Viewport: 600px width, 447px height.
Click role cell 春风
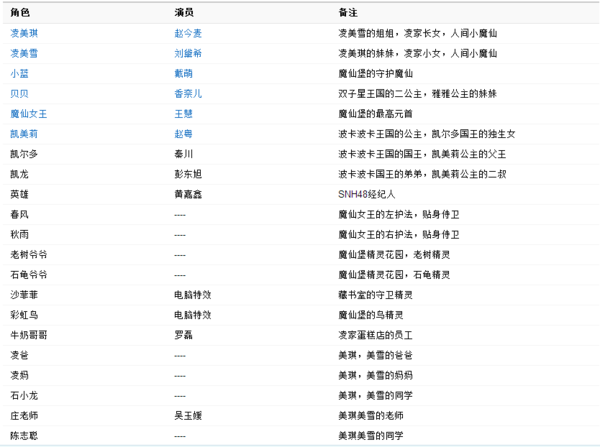click(20, 214)
